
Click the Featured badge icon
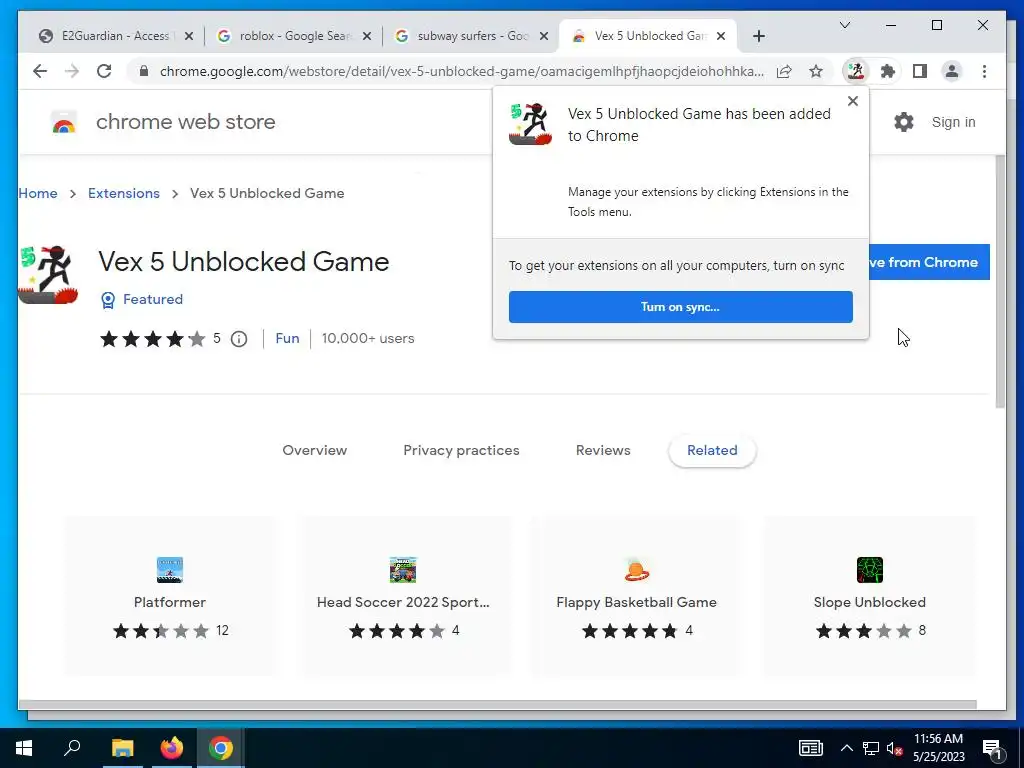[108, 300]
